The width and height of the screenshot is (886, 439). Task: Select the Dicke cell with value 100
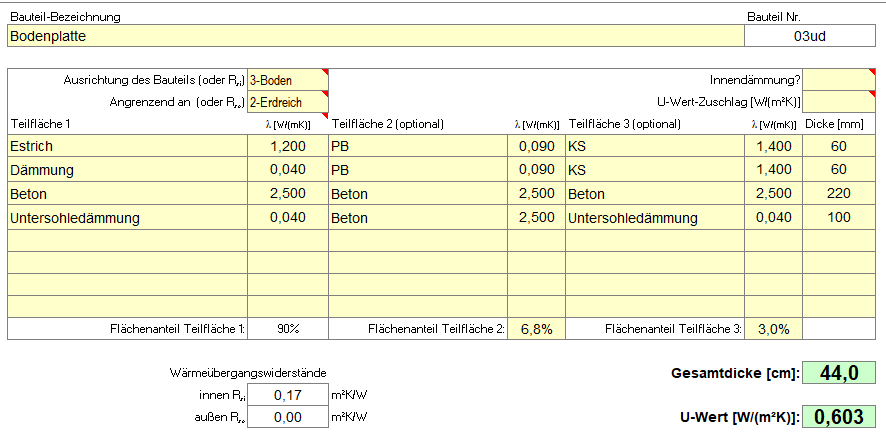click(x=840, y=218)
